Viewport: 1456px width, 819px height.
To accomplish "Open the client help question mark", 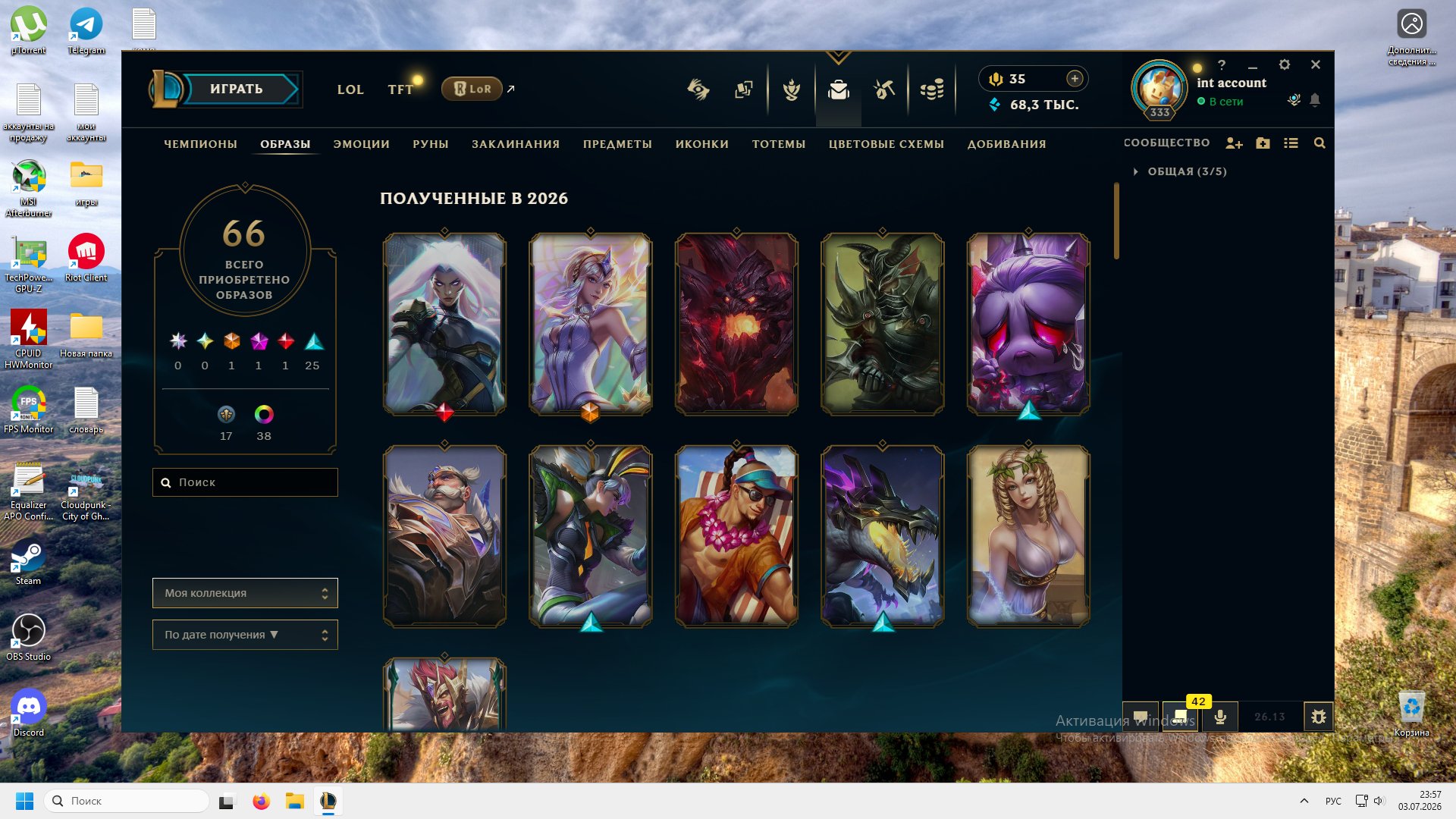I will click(1222, 65).
